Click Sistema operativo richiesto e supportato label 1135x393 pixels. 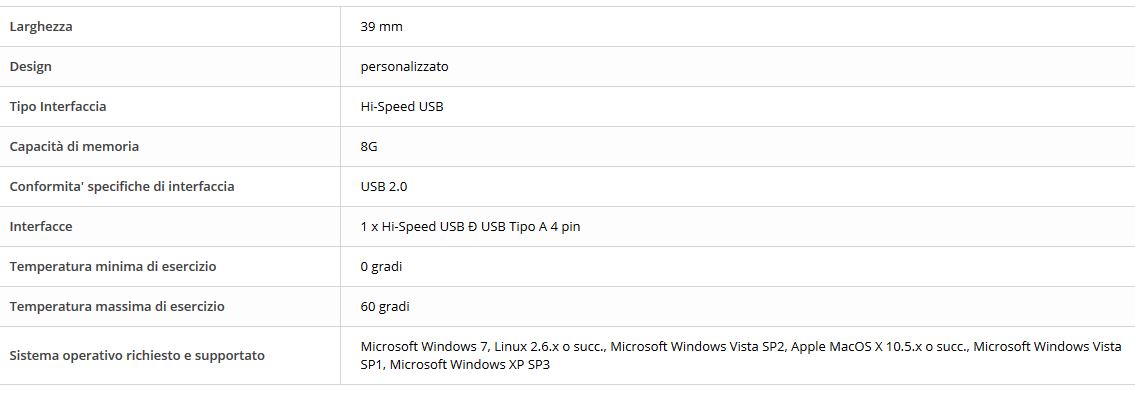(x=138, y=355)
